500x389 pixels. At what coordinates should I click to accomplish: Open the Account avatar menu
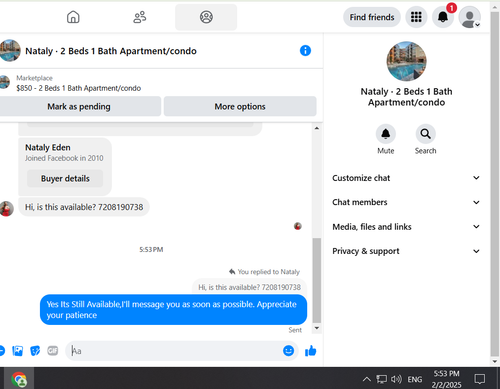pos(470,17)
